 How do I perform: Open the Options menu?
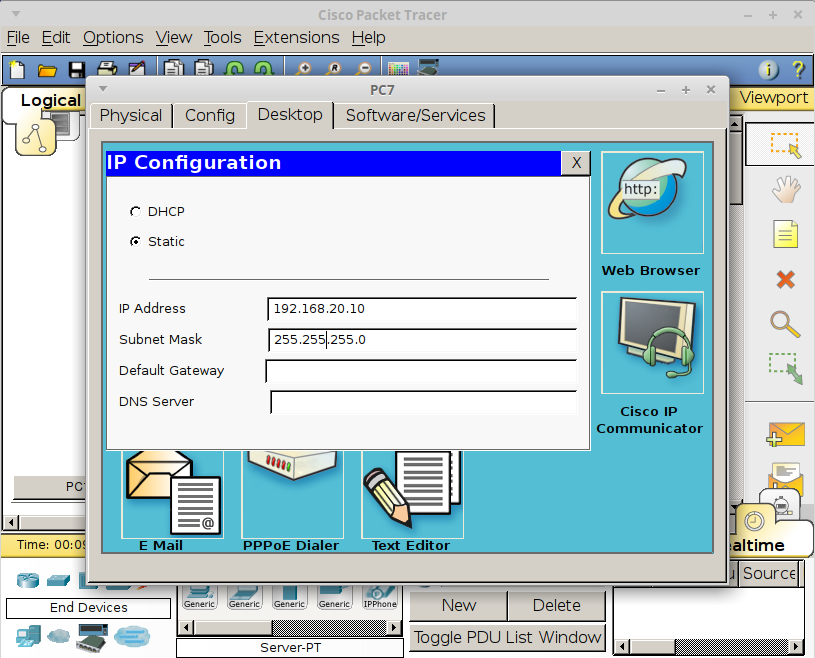tap(113, 37)
